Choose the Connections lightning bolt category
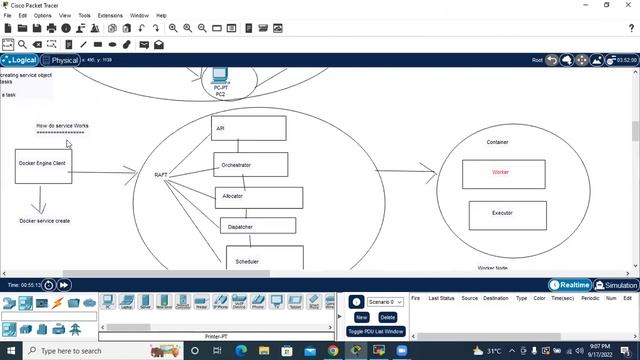The width and height of the screenshot is (640, 360). 58,303
